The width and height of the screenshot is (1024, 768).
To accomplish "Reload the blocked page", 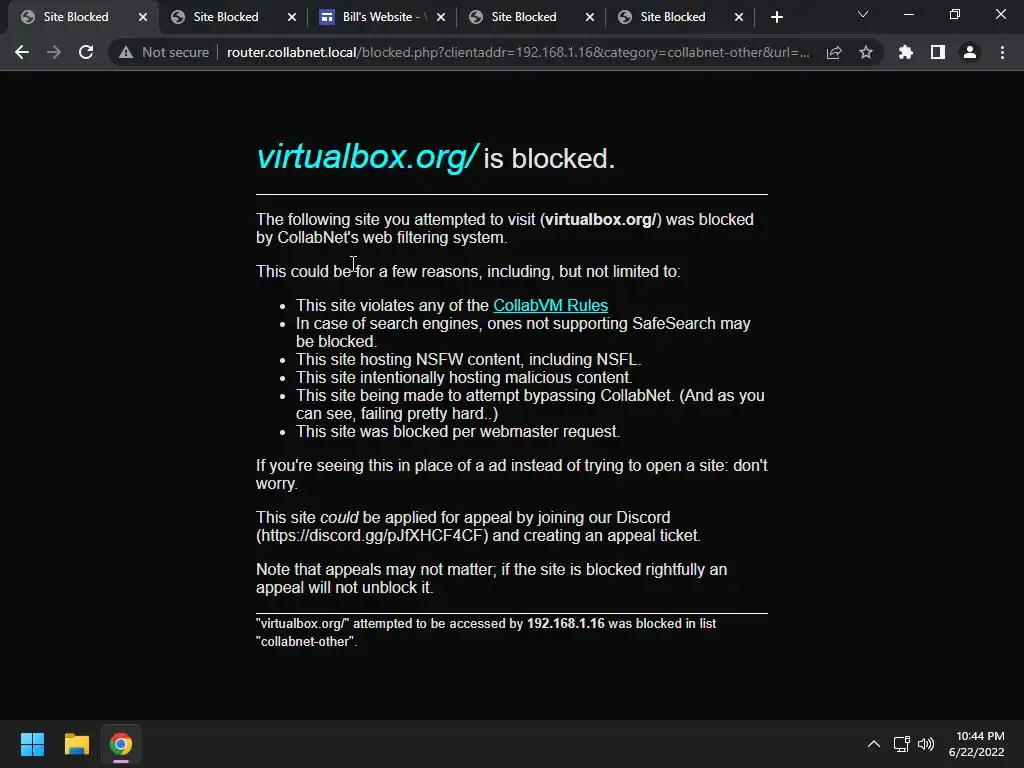I will pyautogui.click(x=86, y=52).
